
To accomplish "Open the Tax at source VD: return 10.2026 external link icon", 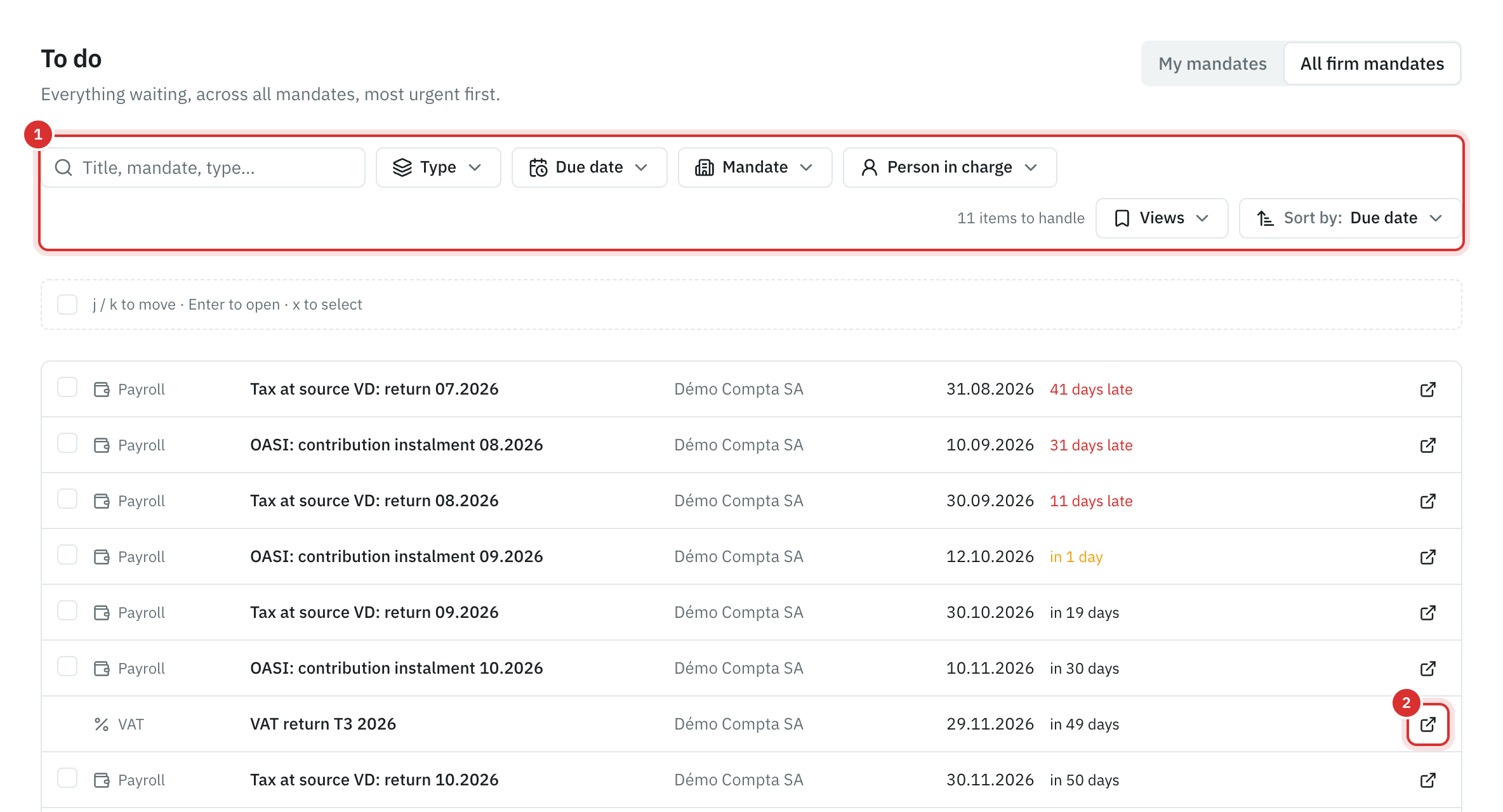I will (x=1427, y=780).
